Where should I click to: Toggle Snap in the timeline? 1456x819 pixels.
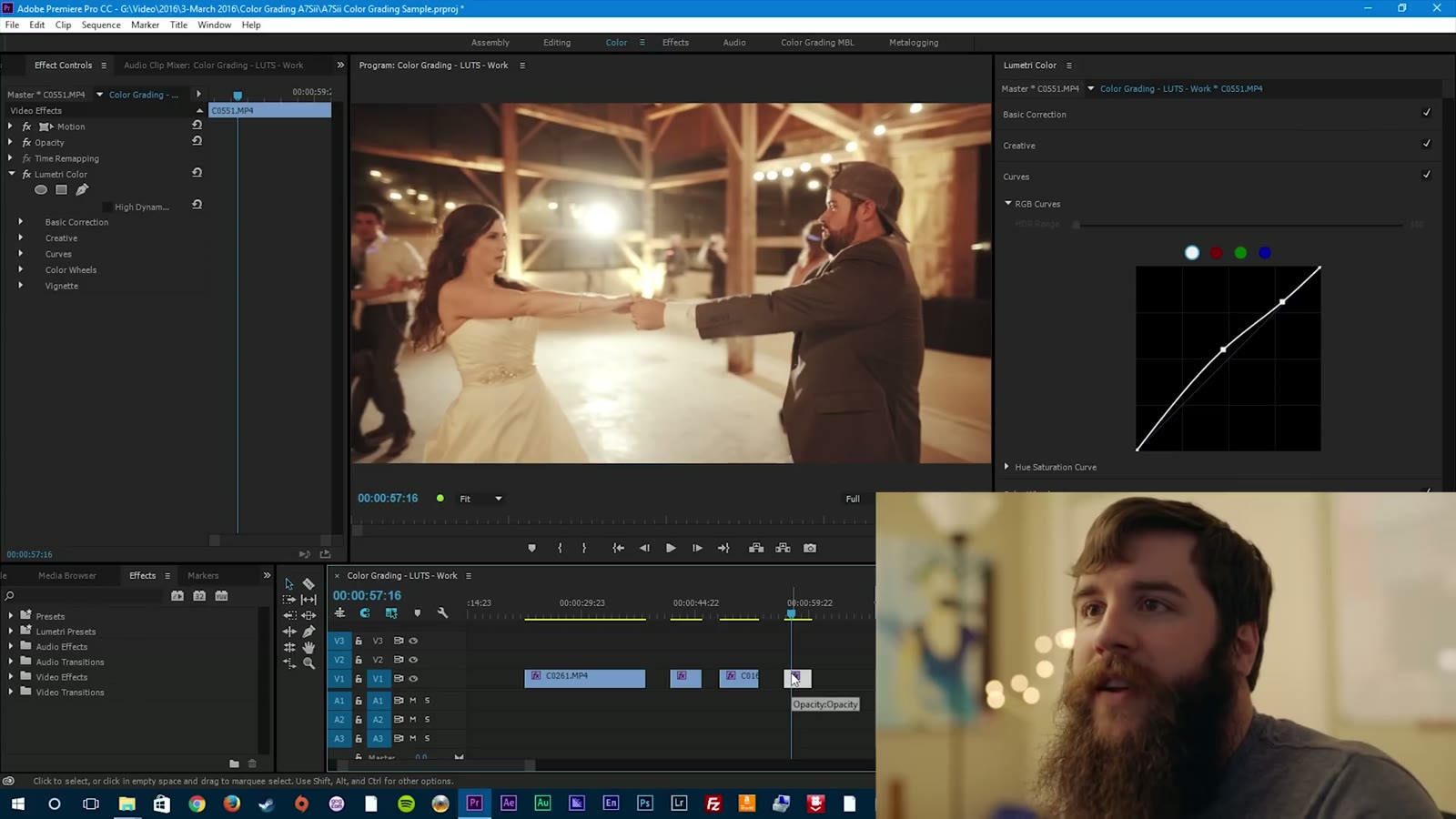(365, 613)
